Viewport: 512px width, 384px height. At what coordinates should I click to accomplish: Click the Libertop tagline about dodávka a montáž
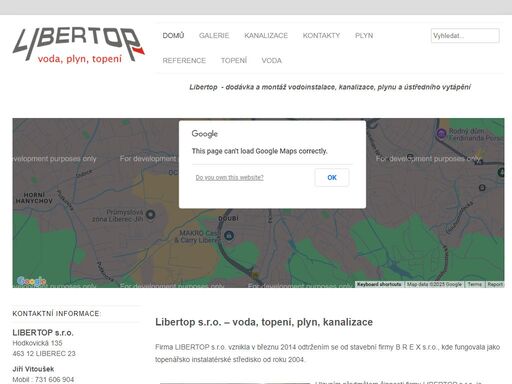coord(330,87)
